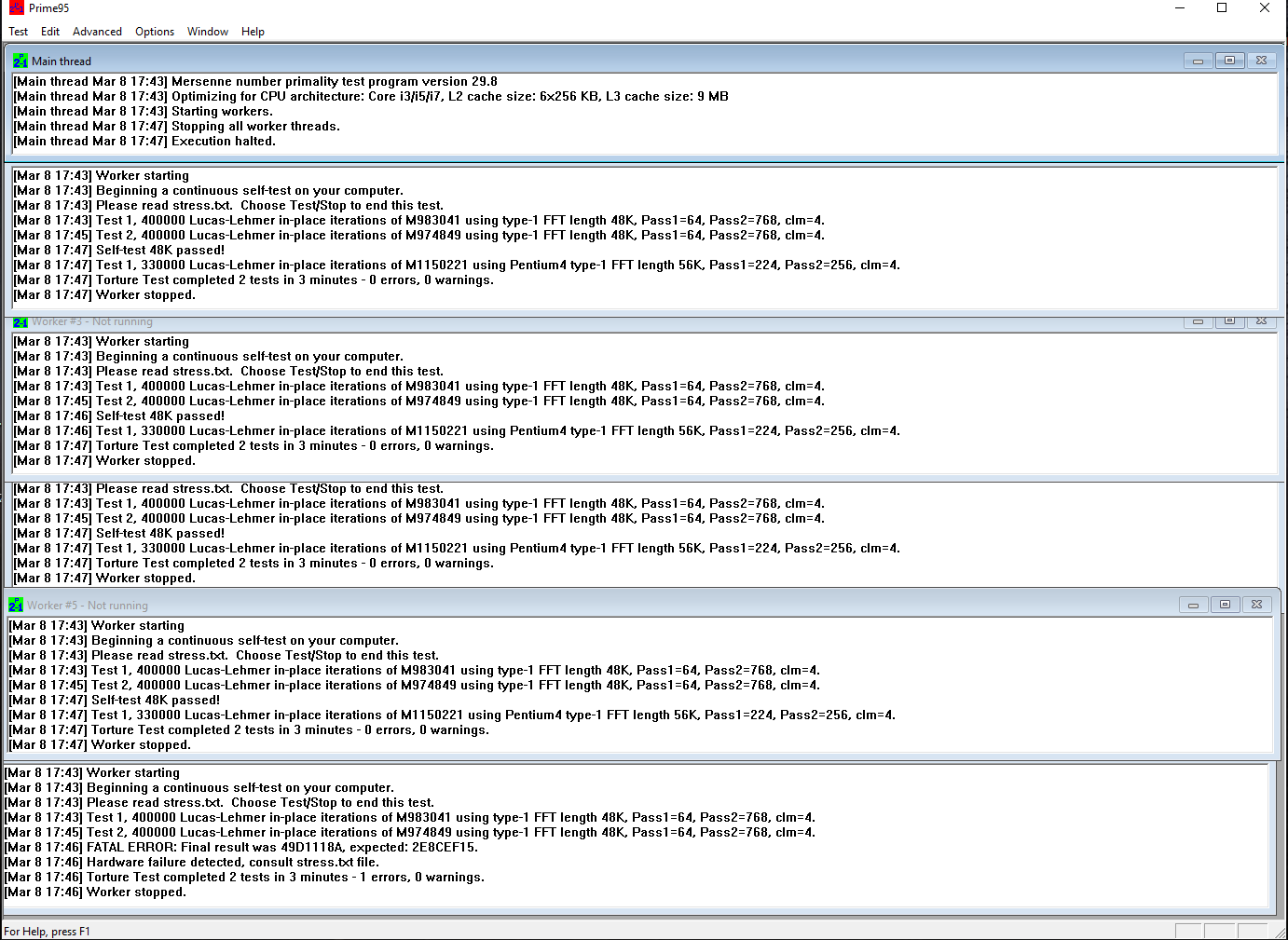
Task: Click the '[Mar 8 17:46] Test 1, 330000' line
Action: [x=457, y=431]
